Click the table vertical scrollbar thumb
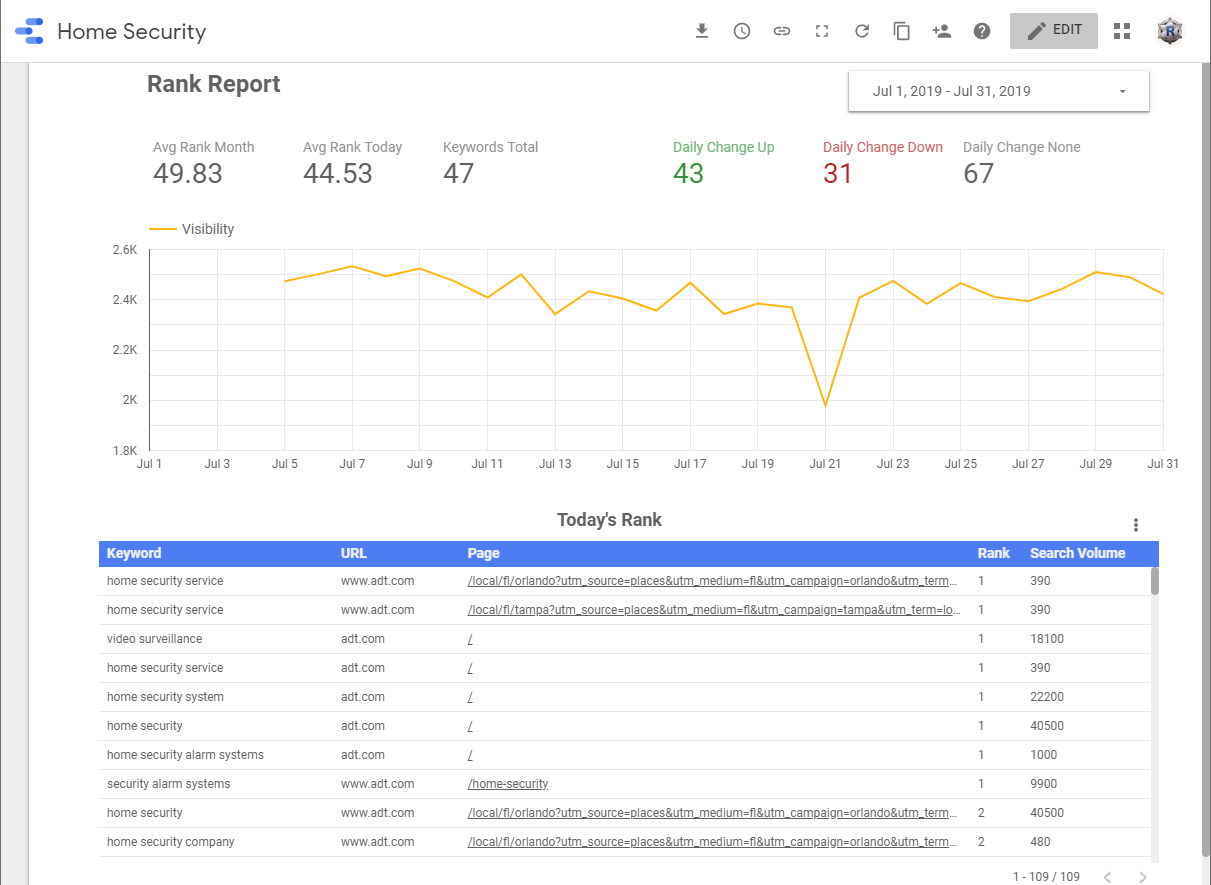 (1155, 581)
